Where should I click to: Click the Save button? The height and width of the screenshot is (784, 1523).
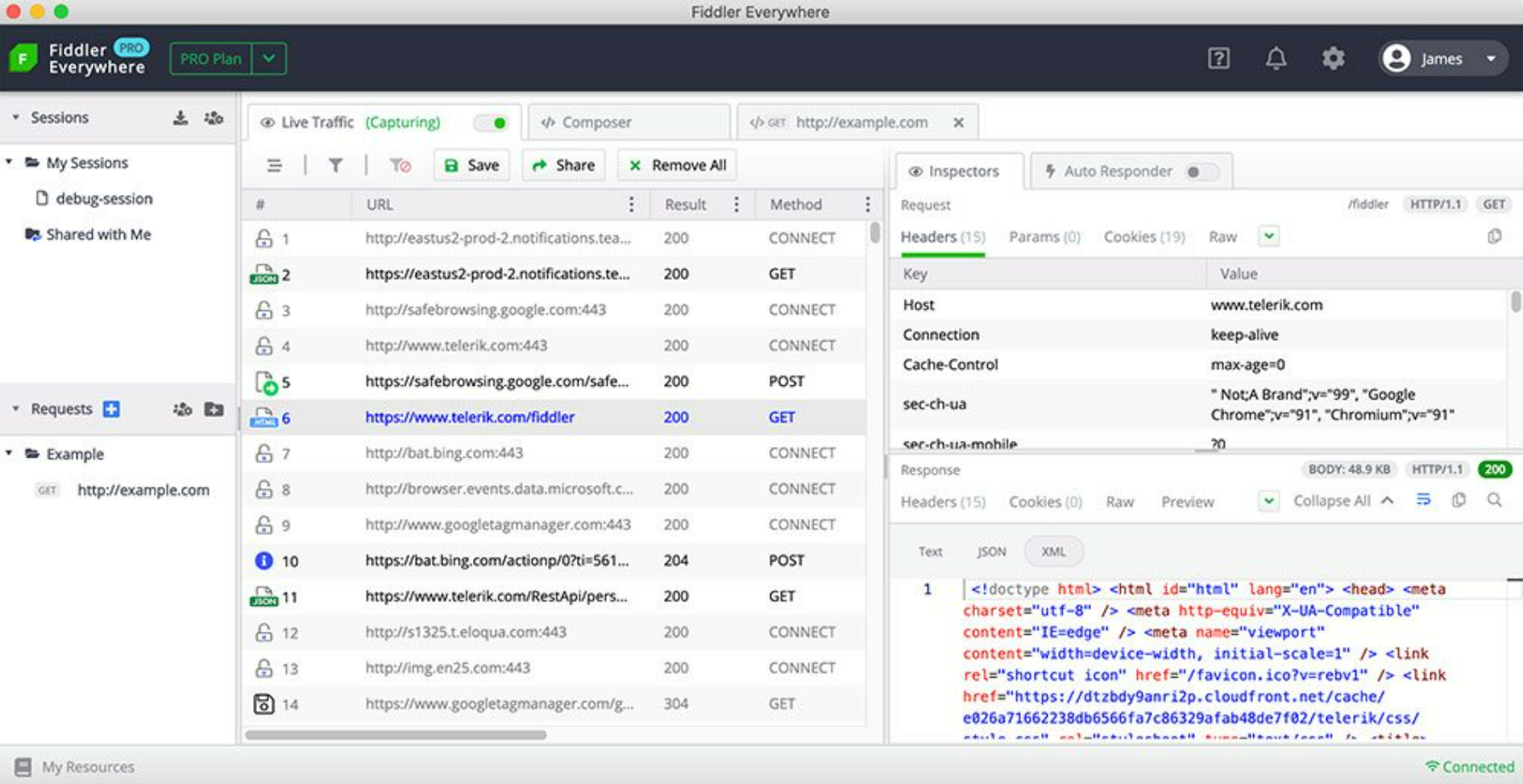[x=471, y=165]
